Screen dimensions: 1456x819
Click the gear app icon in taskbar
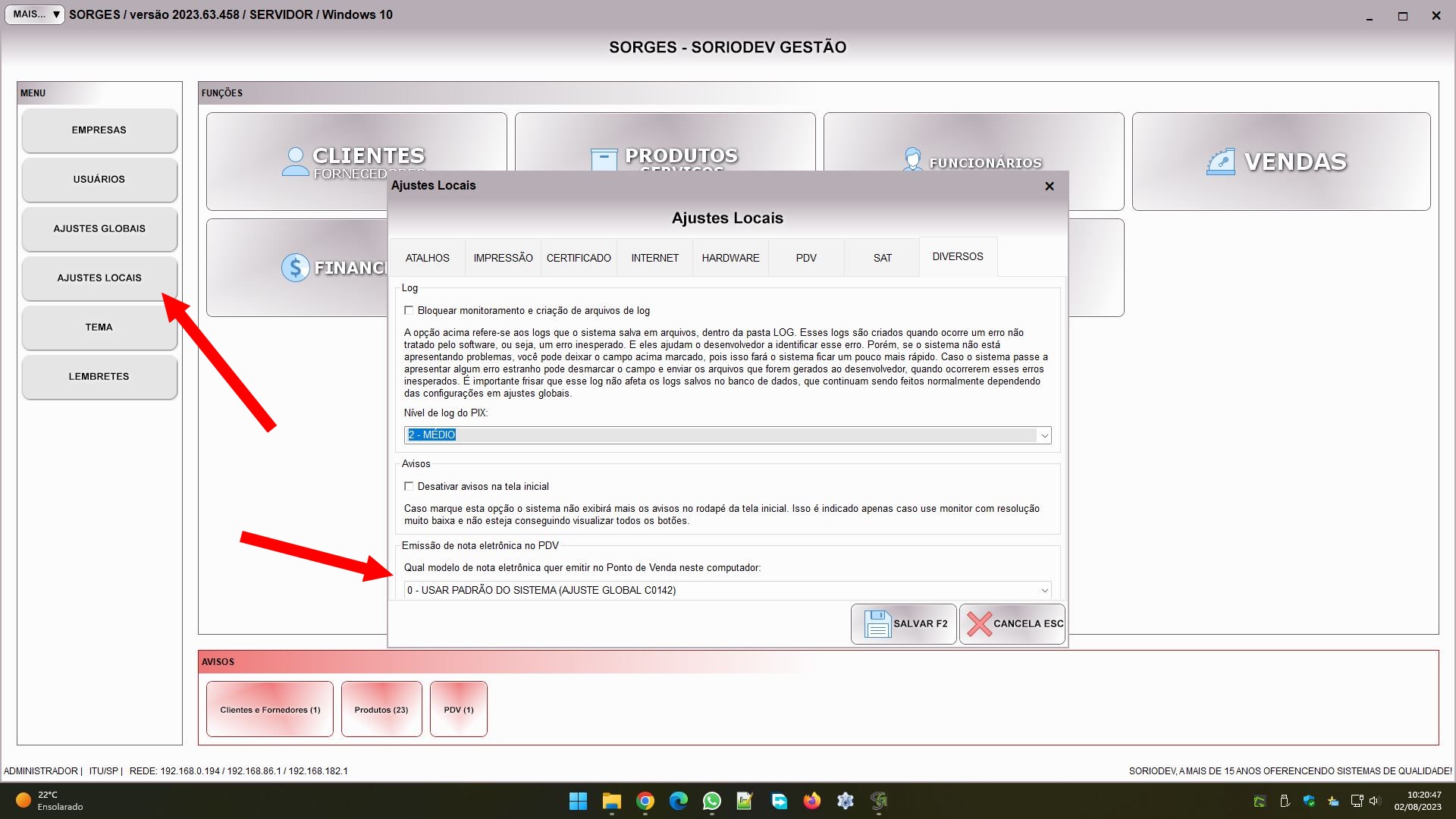pyautogui.click(x=845, y=801)
